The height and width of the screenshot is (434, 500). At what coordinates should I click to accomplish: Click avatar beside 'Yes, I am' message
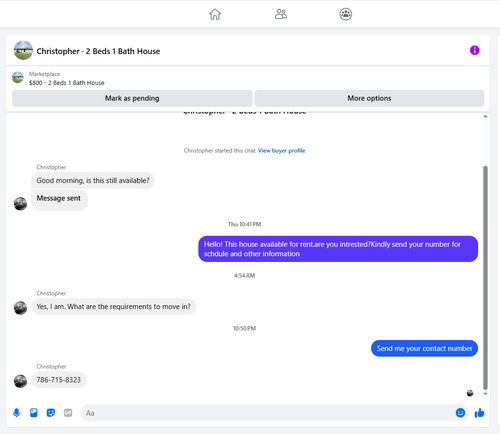click(x=20, y=308)
